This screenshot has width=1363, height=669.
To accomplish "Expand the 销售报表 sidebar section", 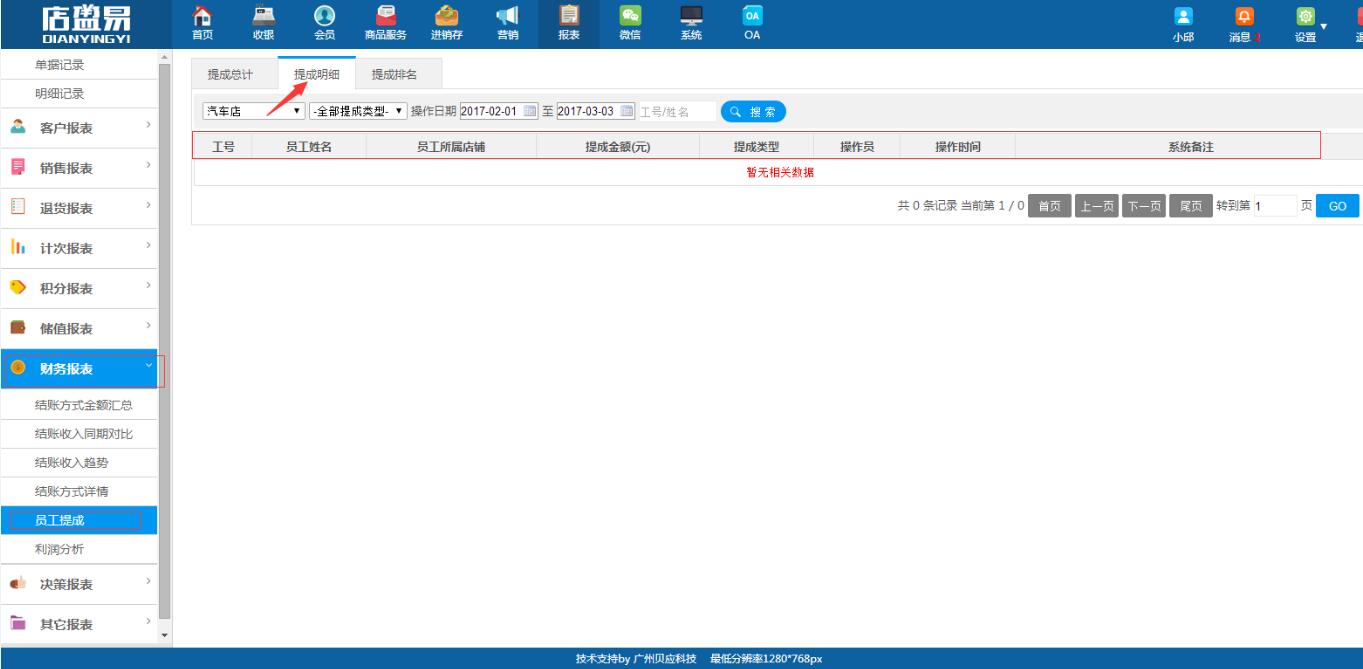I will (x=66, y=168).
